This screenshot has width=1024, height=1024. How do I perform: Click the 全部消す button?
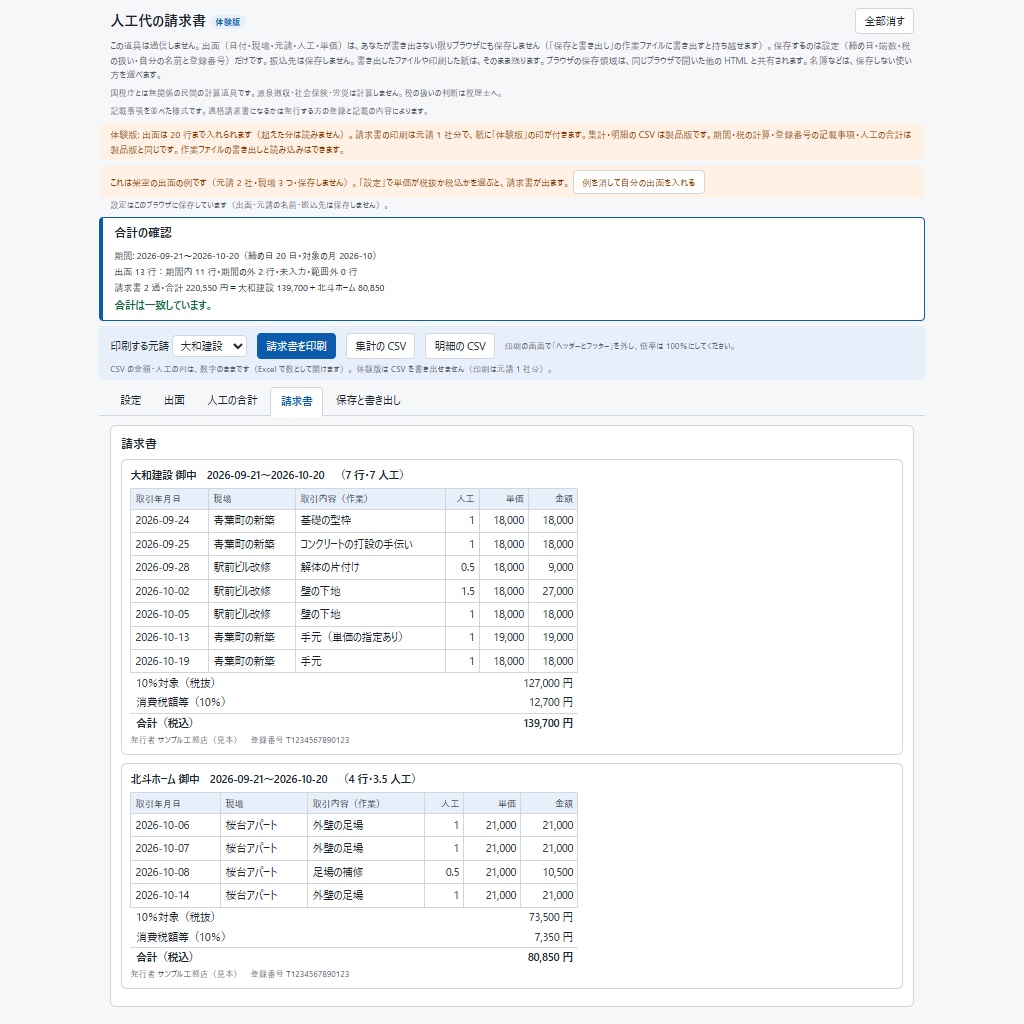[884, 21]
